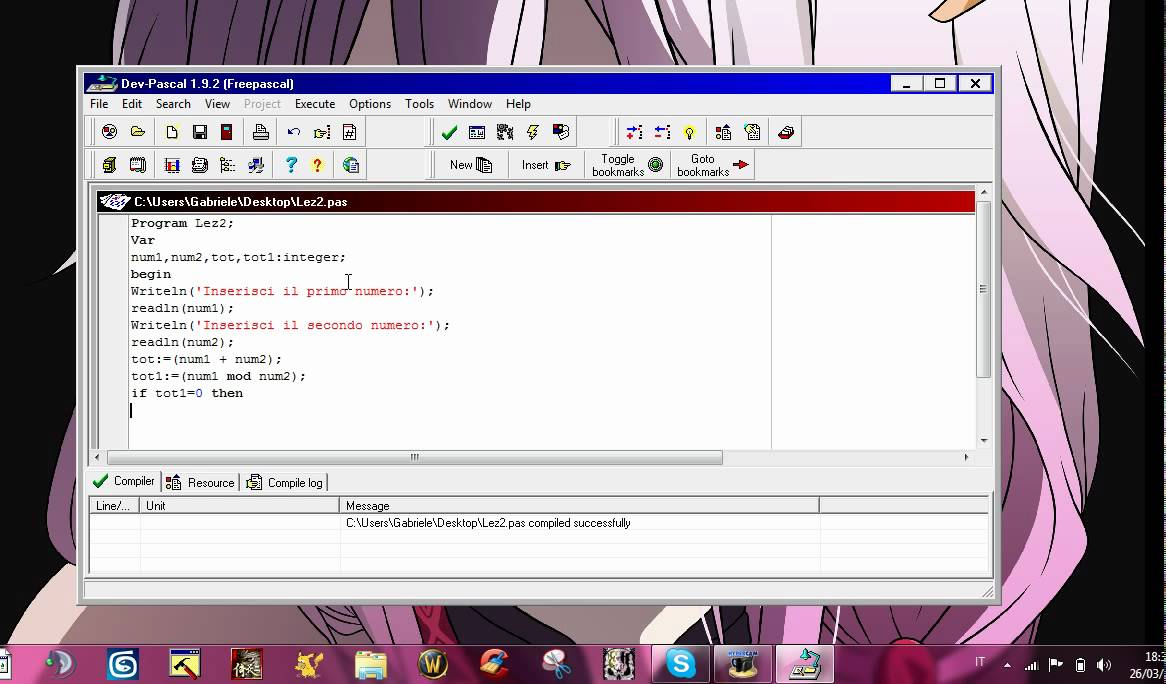Click the yellow light bulb icon
The image size is (1166, 684).
pyautogui.click(x=689, y=132)
